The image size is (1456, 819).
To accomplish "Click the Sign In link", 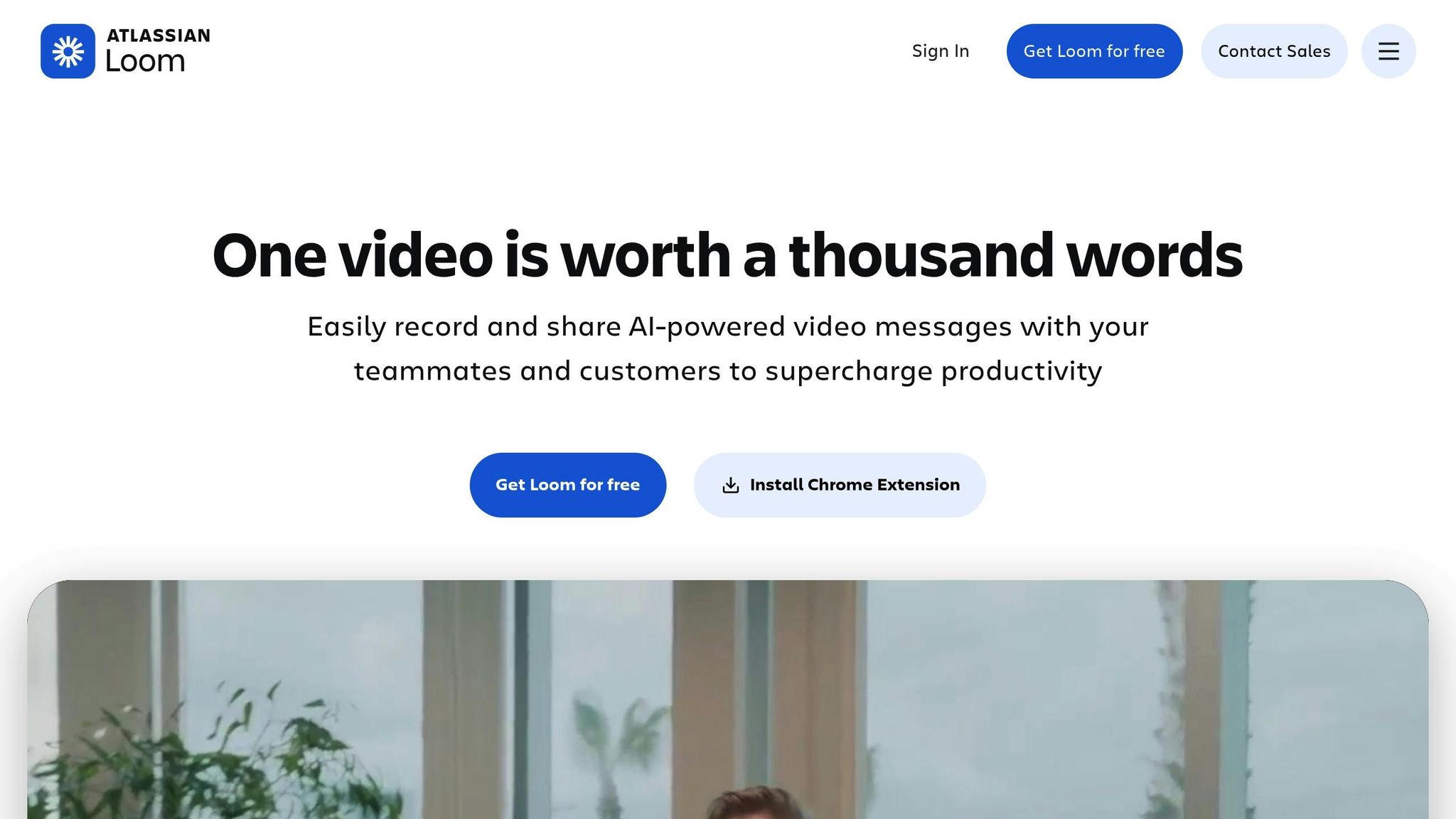I will [x=941, y=51].
